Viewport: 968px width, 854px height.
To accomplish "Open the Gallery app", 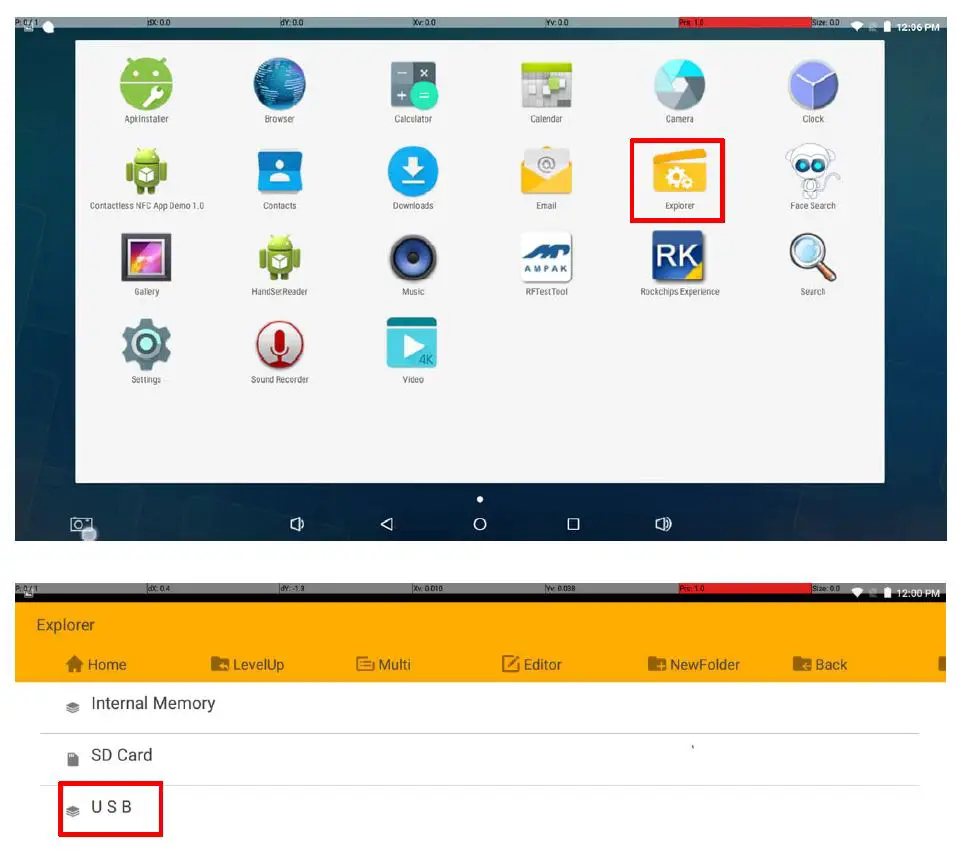I will click(x=146, y=264).
